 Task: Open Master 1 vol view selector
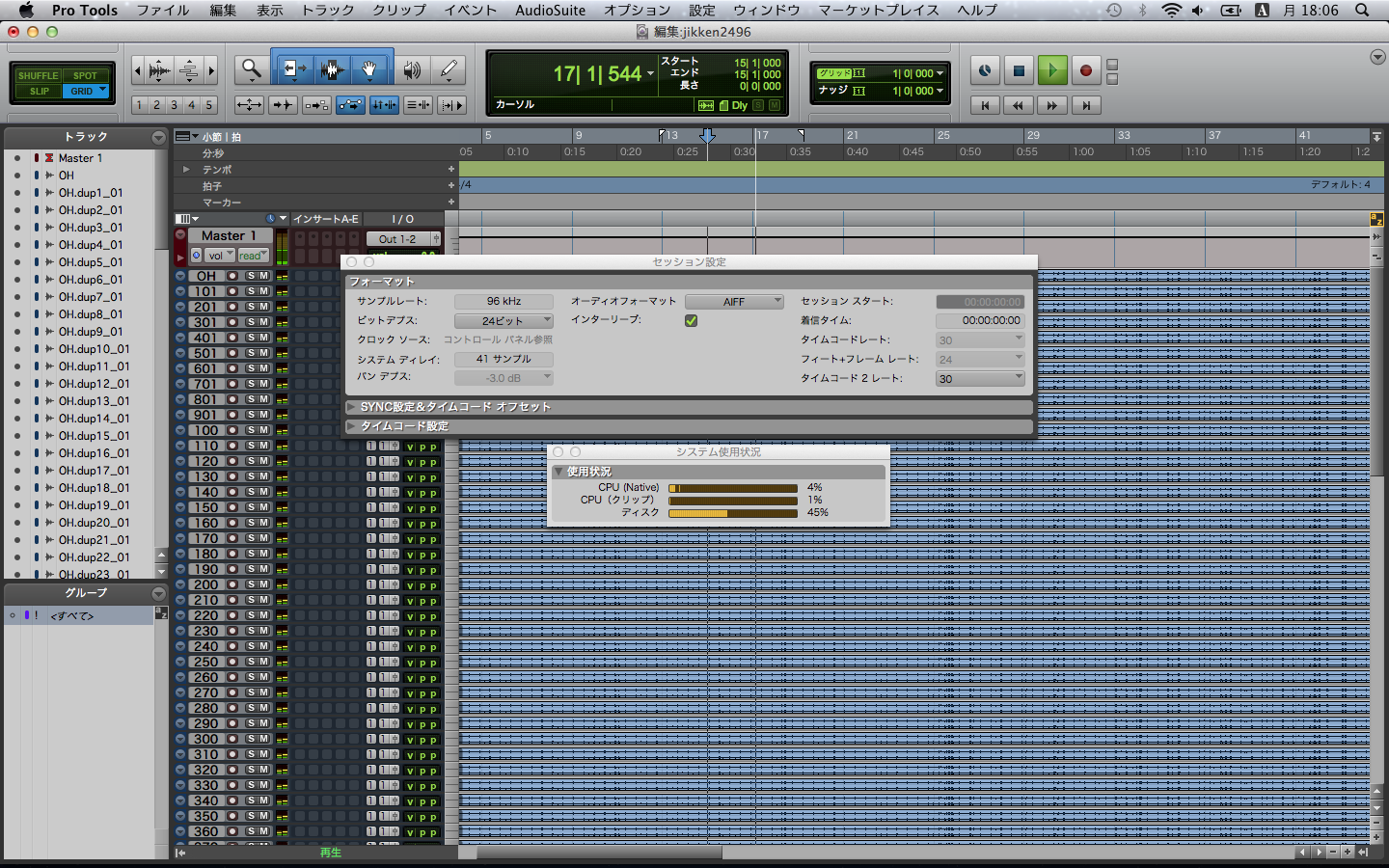point(220,256)
